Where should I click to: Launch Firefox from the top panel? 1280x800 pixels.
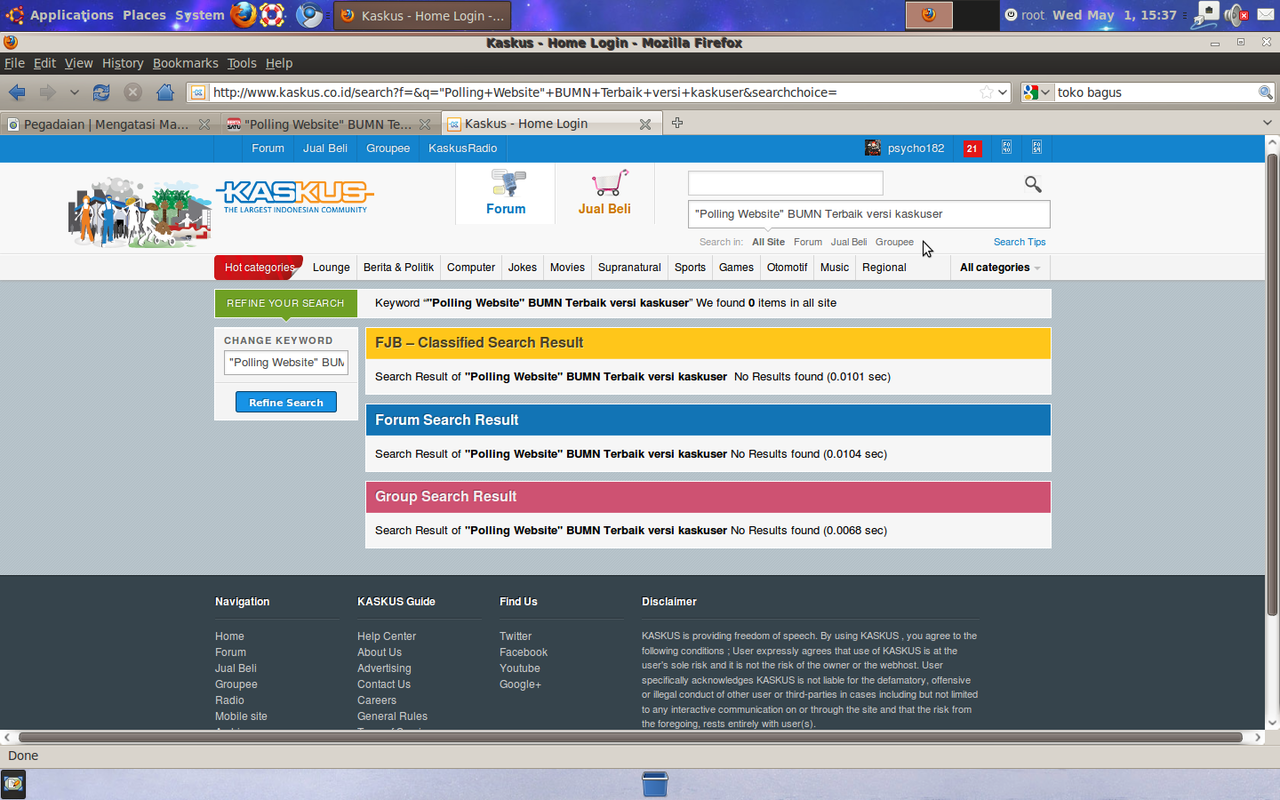(x=244, y=15)
